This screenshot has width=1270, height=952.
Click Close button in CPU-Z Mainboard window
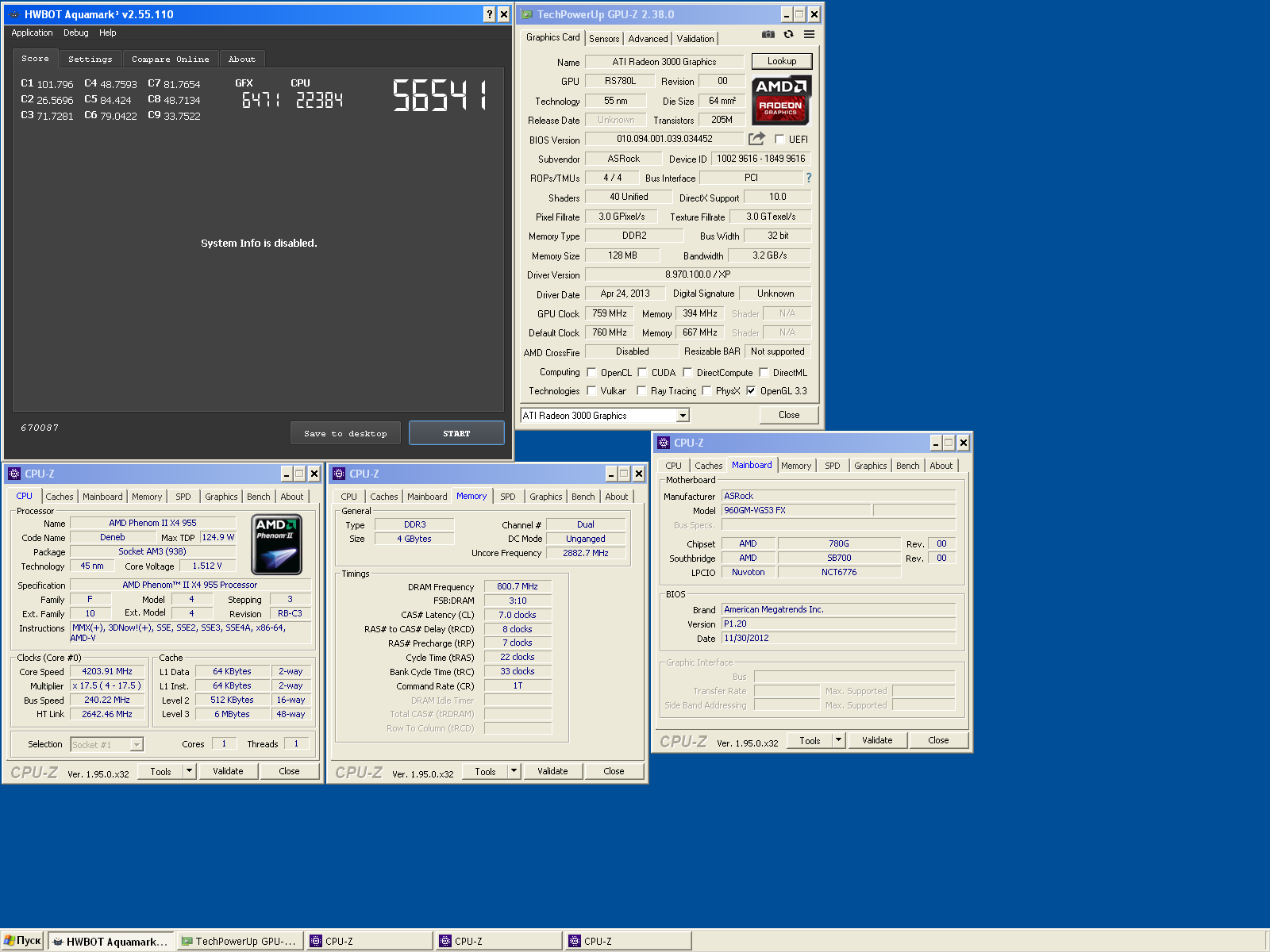pyautogui.click(x=938, y=740)
